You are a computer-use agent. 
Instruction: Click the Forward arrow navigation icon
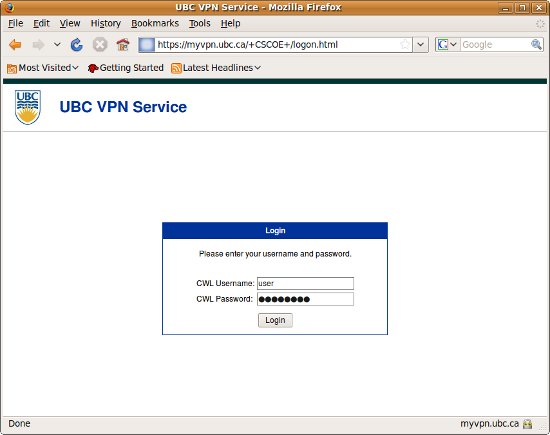click(38, 45)
